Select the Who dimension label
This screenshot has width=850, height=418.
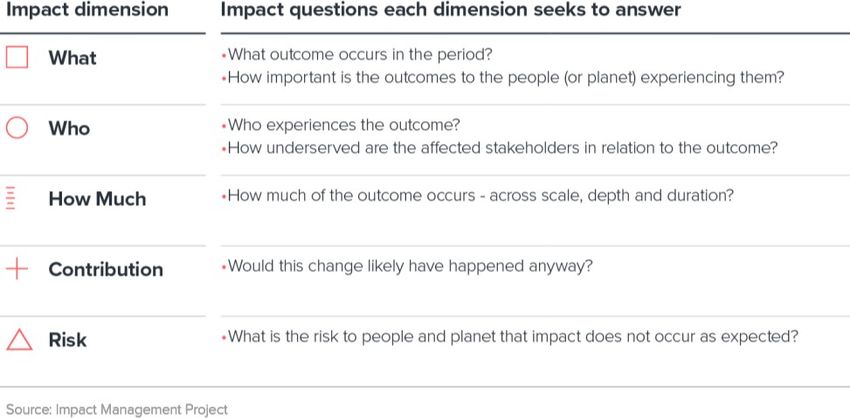click(x=69, y=128)
